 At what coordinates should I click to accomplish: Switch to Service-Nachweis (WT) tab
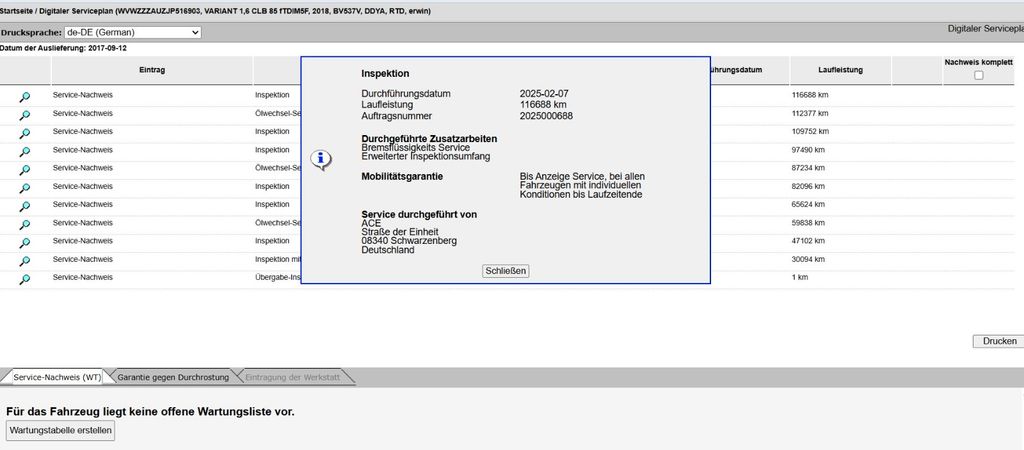[57, 377]
